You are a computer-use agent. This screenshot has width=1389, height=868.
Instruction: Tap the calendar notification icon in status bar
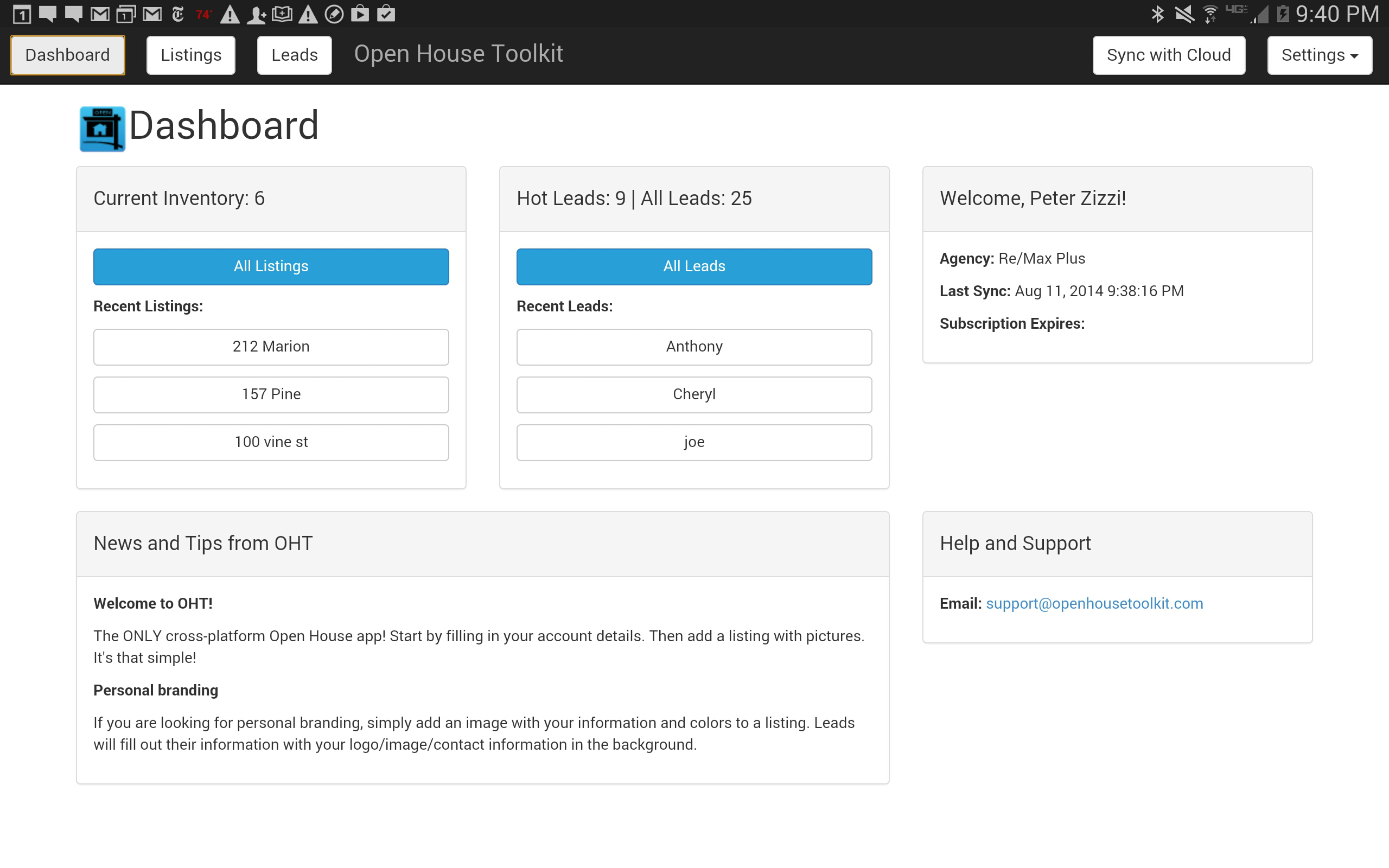tap(22, 14)
